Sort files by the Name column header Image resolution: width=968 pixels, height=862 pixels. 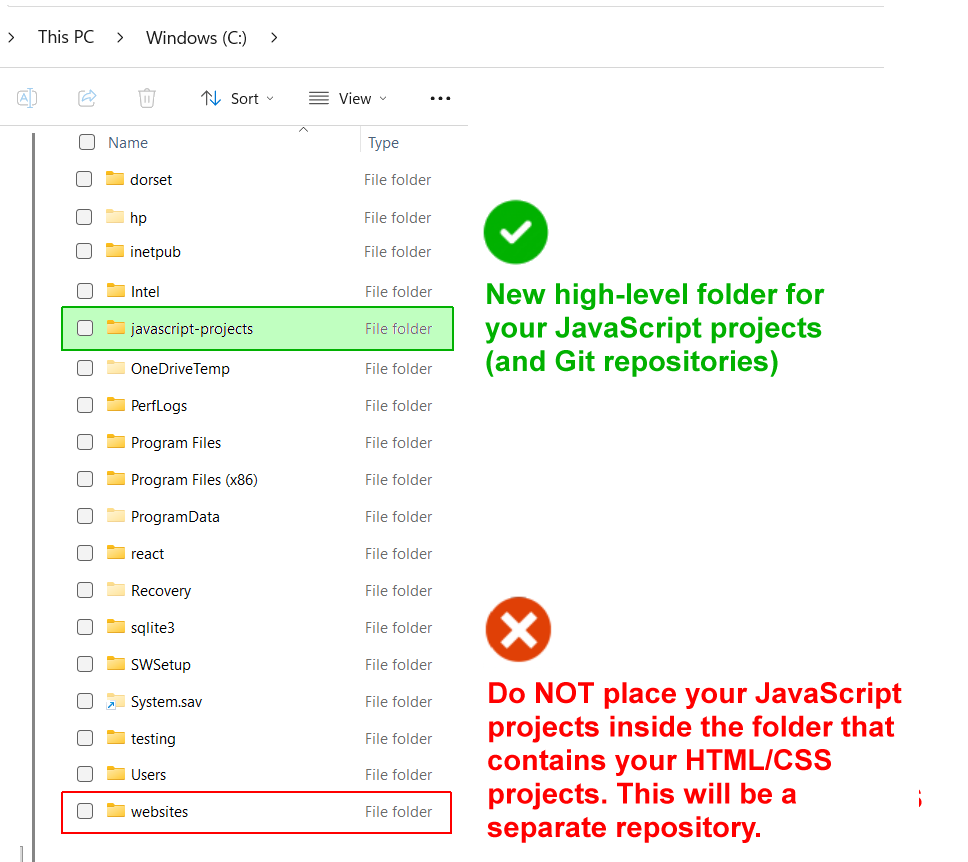[127, 142]
